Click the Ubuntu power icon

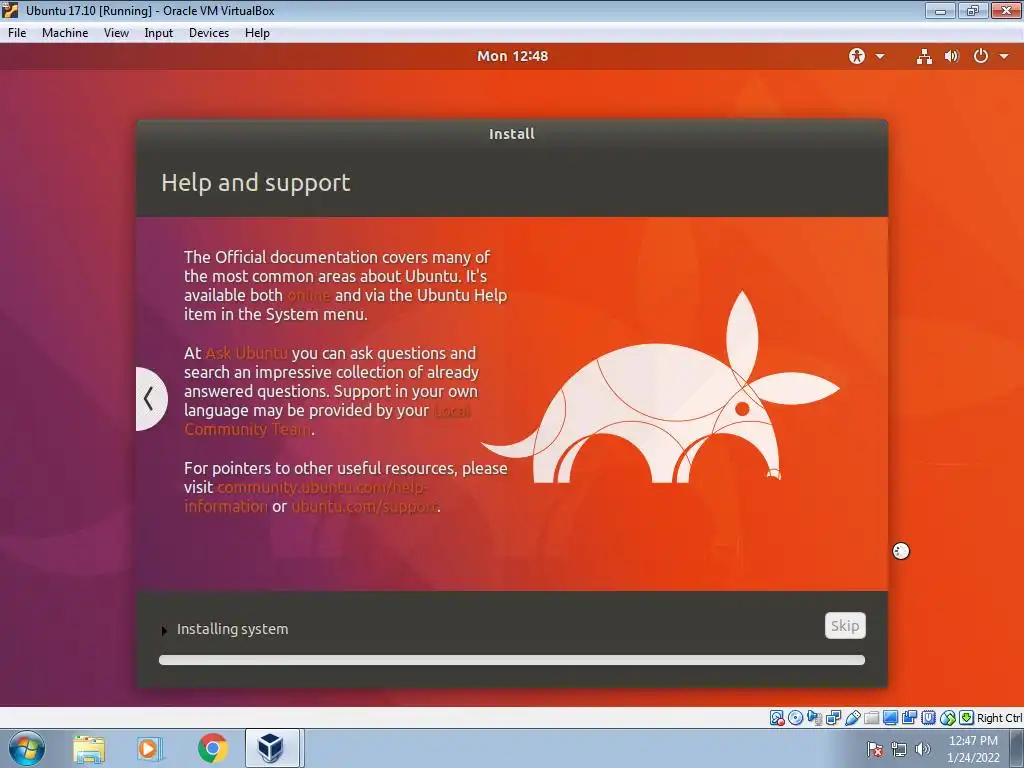pyautogui.click(x=980, y=56)
